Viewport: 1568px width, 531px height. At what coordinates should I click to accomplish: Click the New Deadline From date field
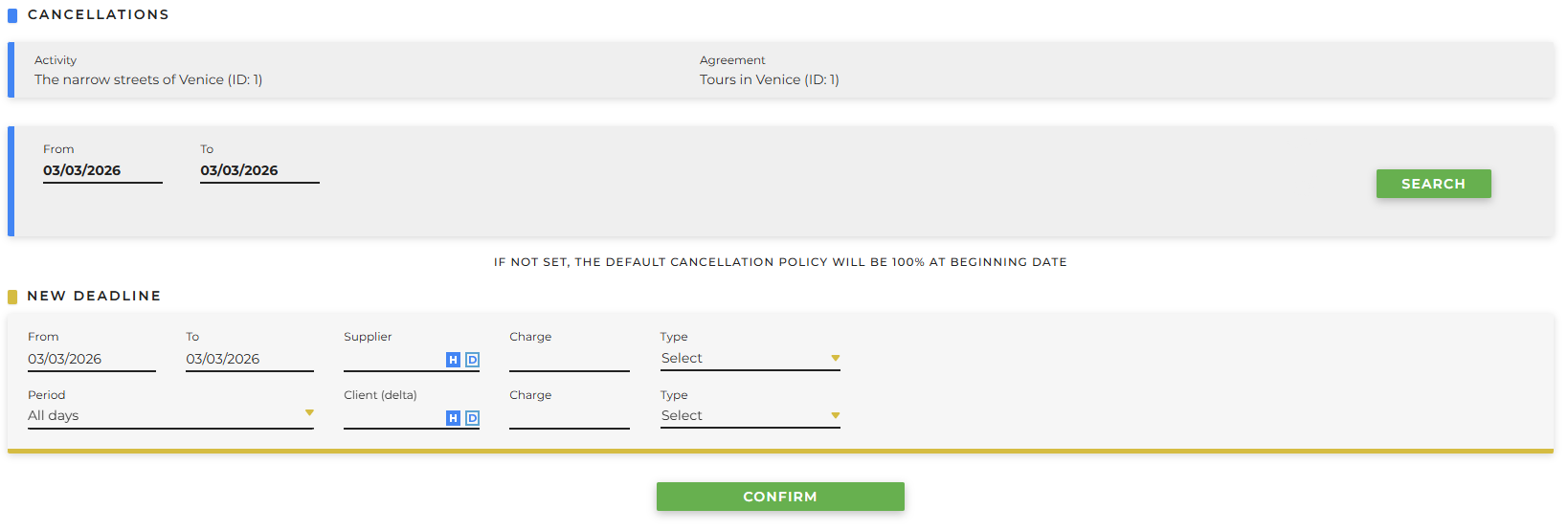pos(91,360)
